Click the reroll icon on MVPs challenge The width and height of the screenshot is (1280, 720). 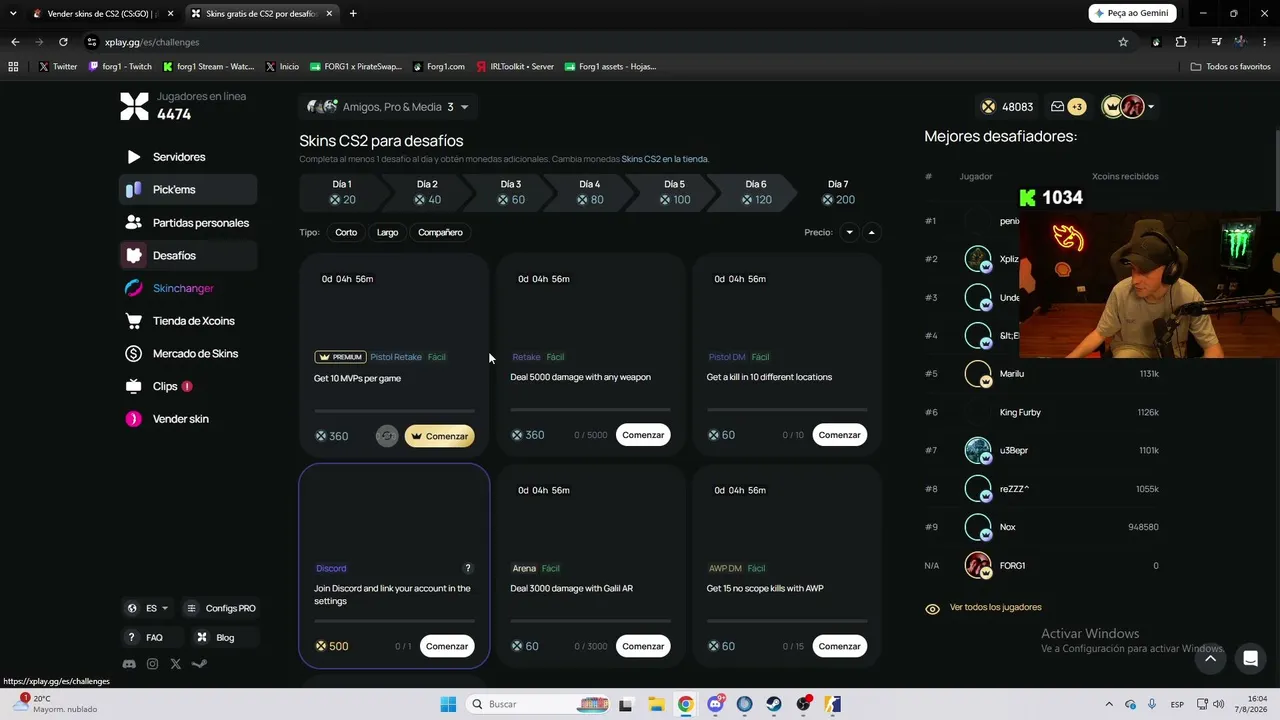[387, 436]
